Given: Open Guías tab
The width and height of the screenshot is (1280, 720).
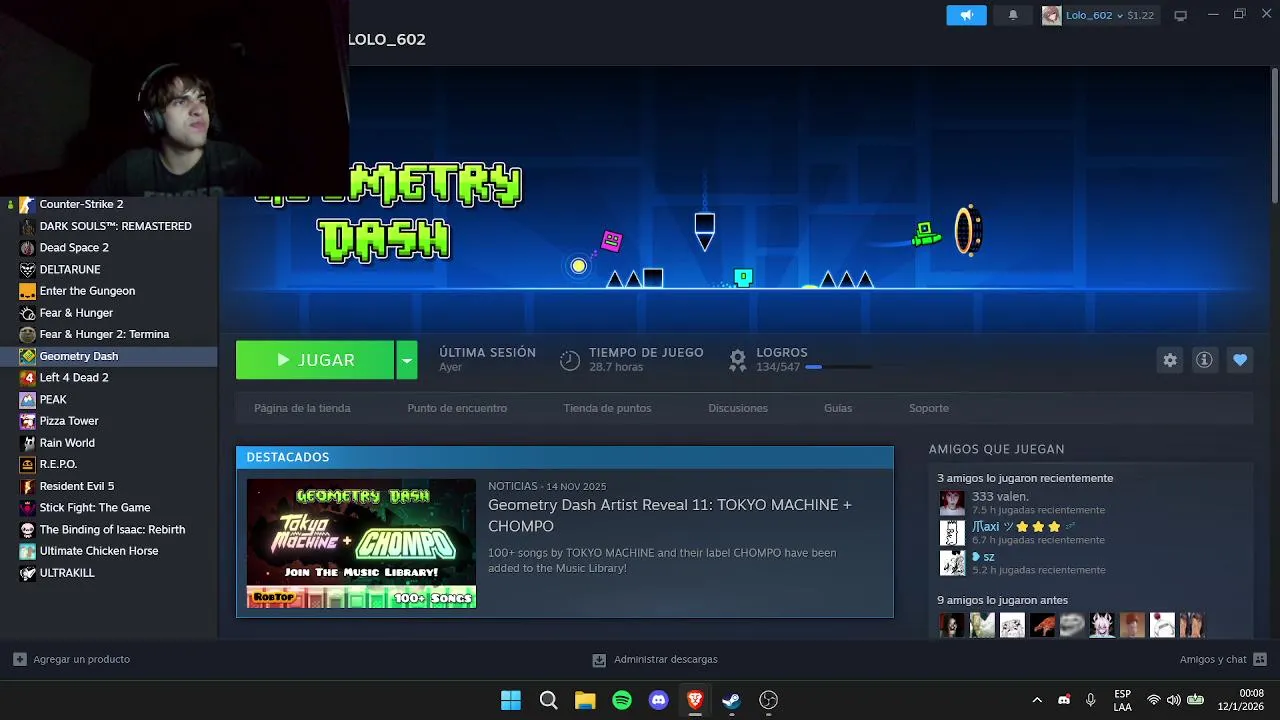Looking at the screenshot, I should [838, 408].
